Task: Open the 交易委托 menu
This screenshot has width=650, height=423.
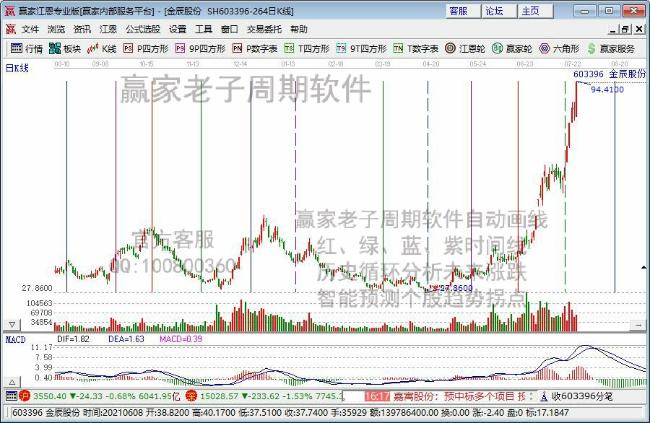Action: tap(264, 29)
